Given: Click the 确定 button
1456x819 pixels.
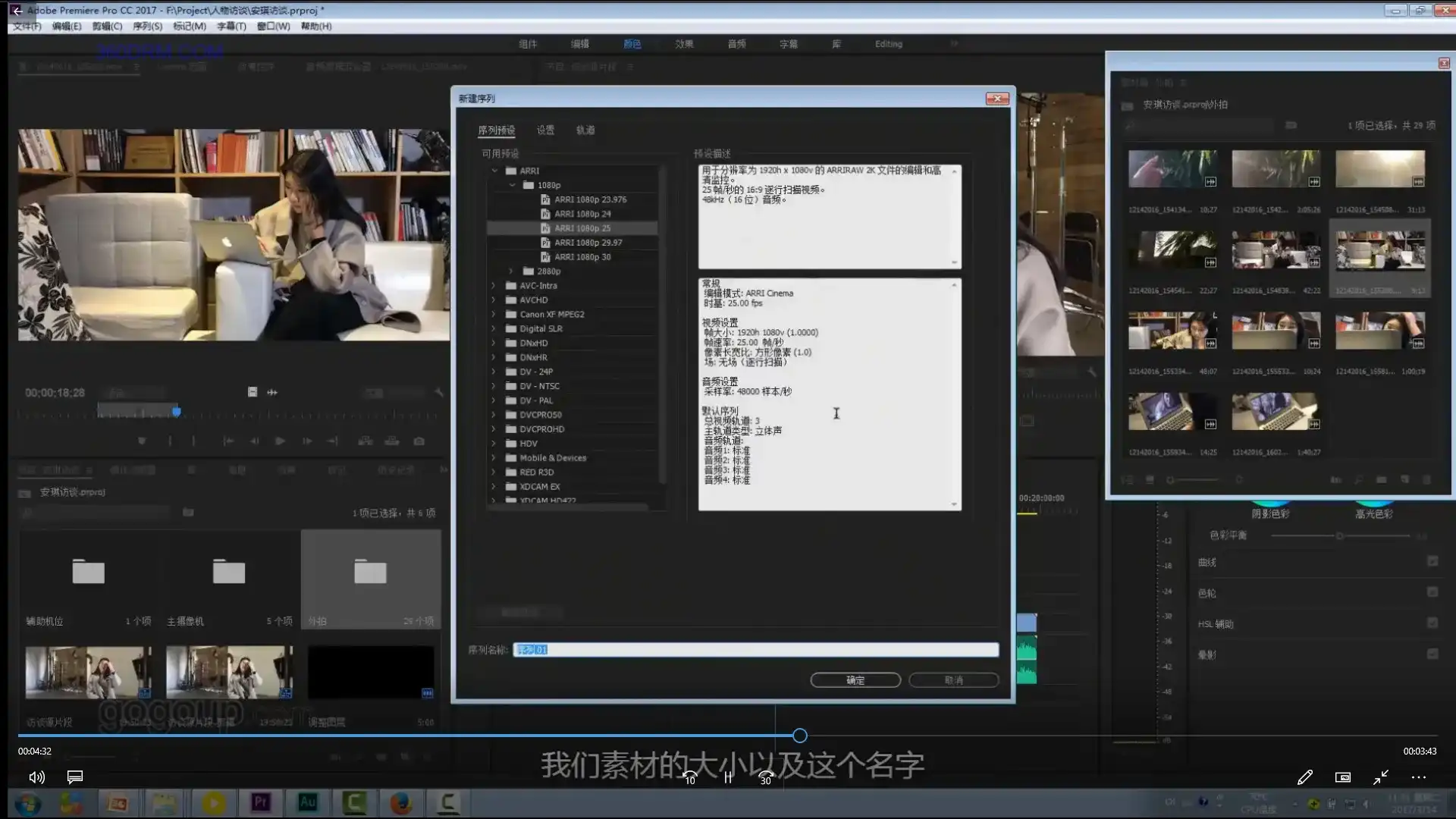Looking at the screenshot, I should [855, 680].
